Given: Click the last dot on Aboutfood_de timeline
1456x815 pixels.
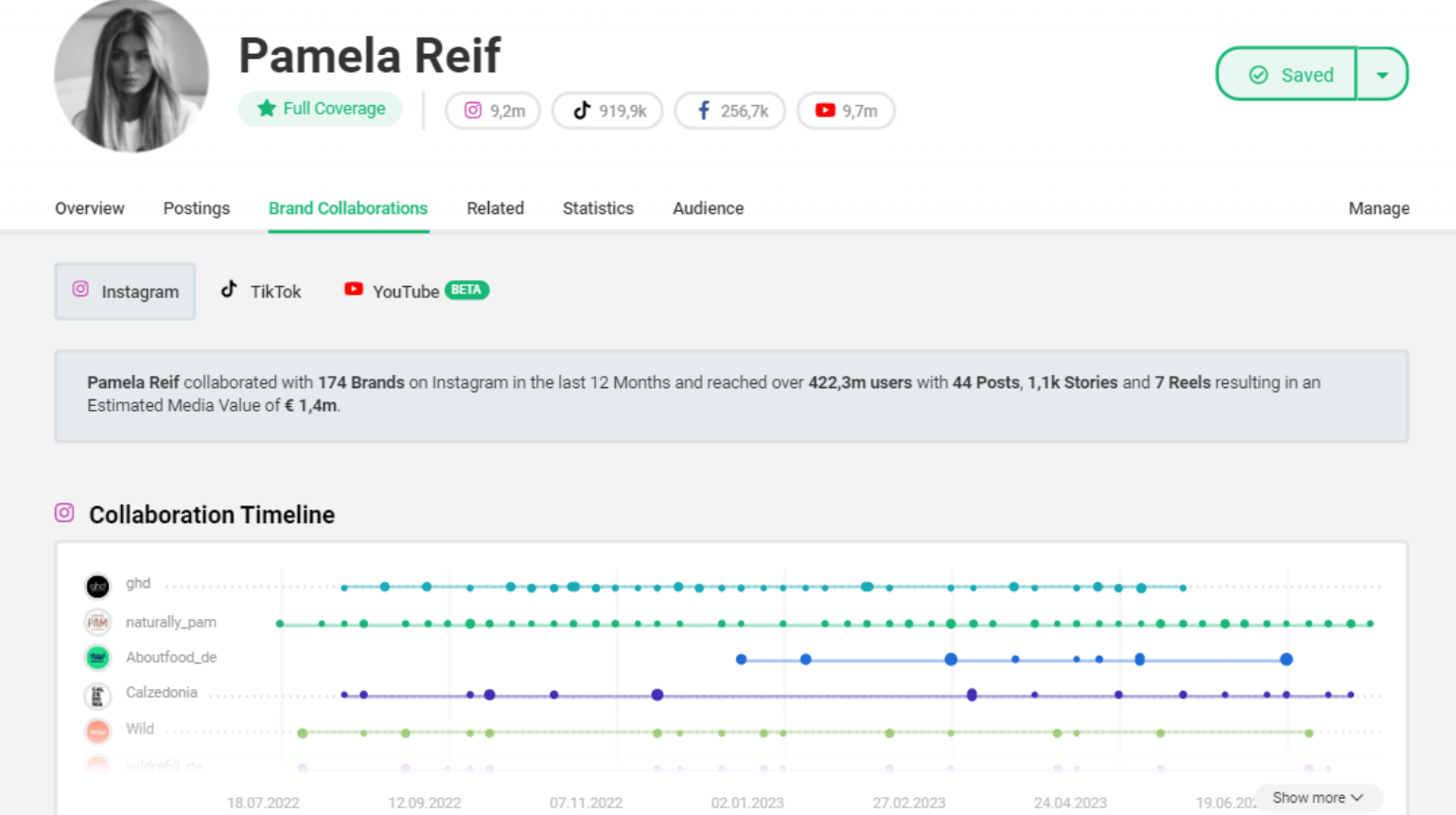Looking at the screenshot, I should tap(1287, 659).
